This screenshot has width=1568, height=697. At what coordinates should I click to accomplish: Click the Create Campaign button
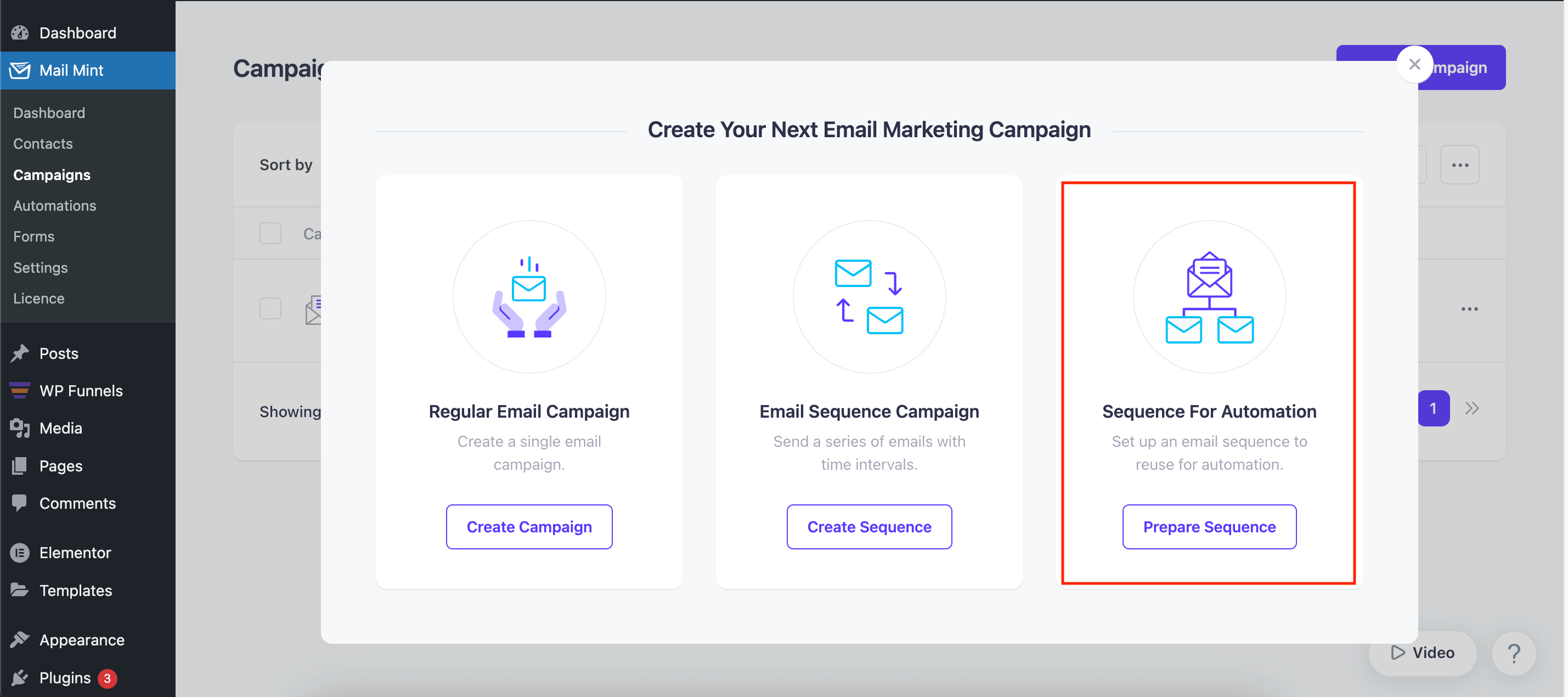(528, 527)
